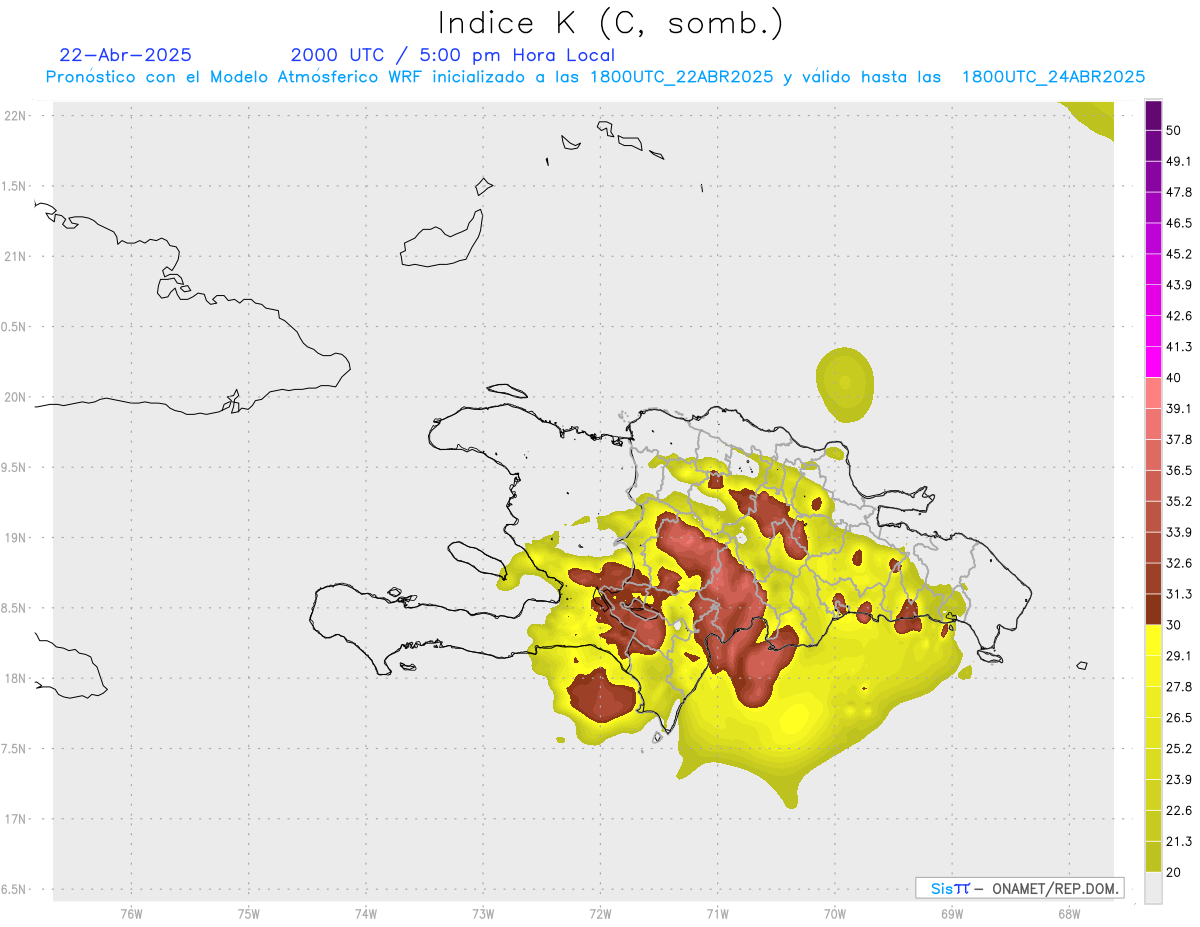Click the colorbar value '21.3'
Viewport: 1200px width, 927px height.
tap(1179, 841)
